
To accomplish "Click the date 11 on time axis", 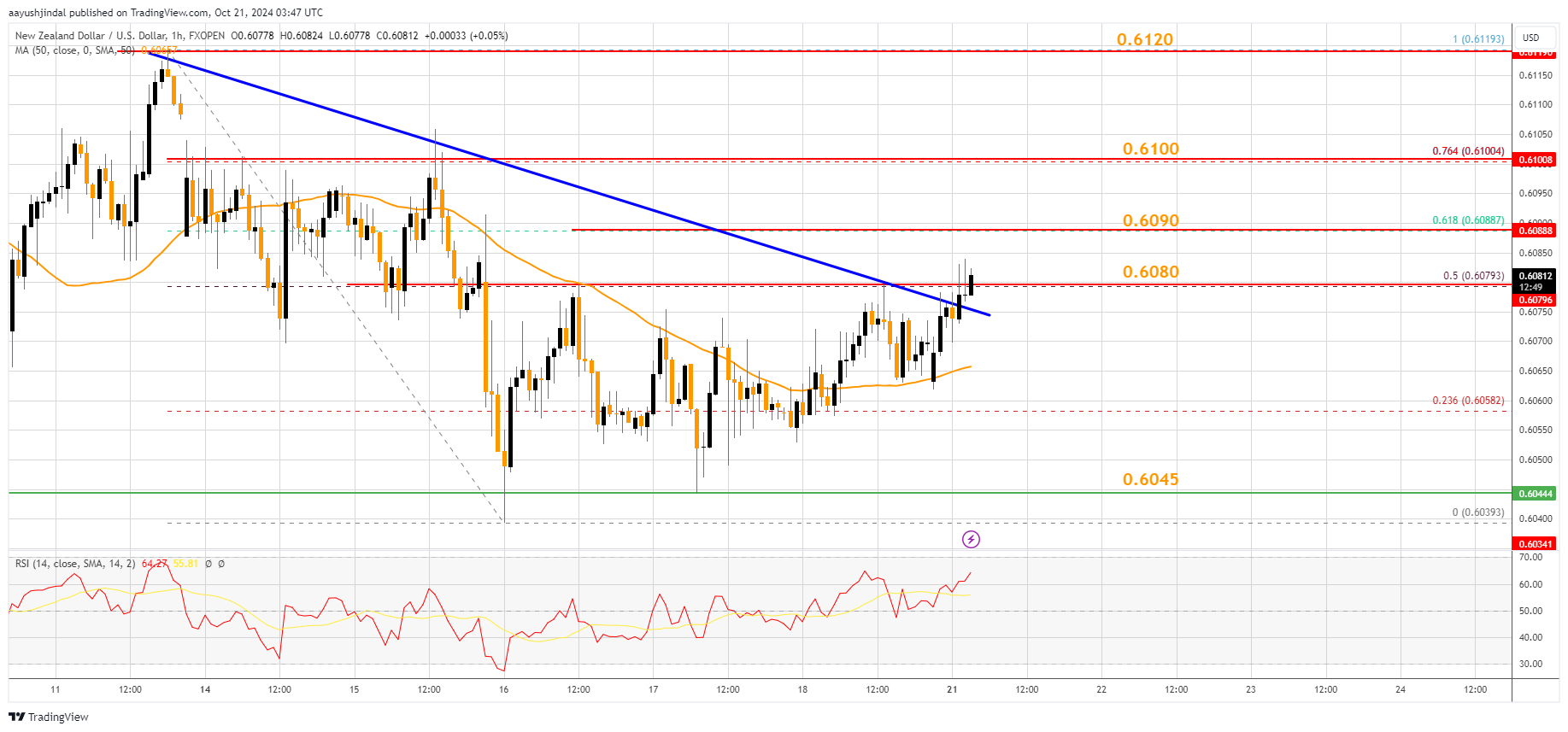I will tap(56, 690).
